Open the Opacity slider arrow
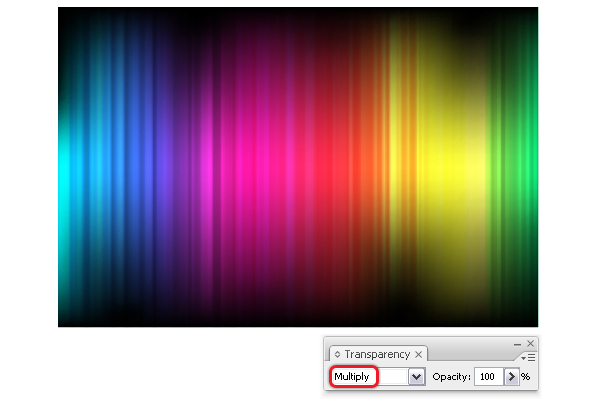The width and height of the screenshot is (600, 400). click(x=512, y=377)
